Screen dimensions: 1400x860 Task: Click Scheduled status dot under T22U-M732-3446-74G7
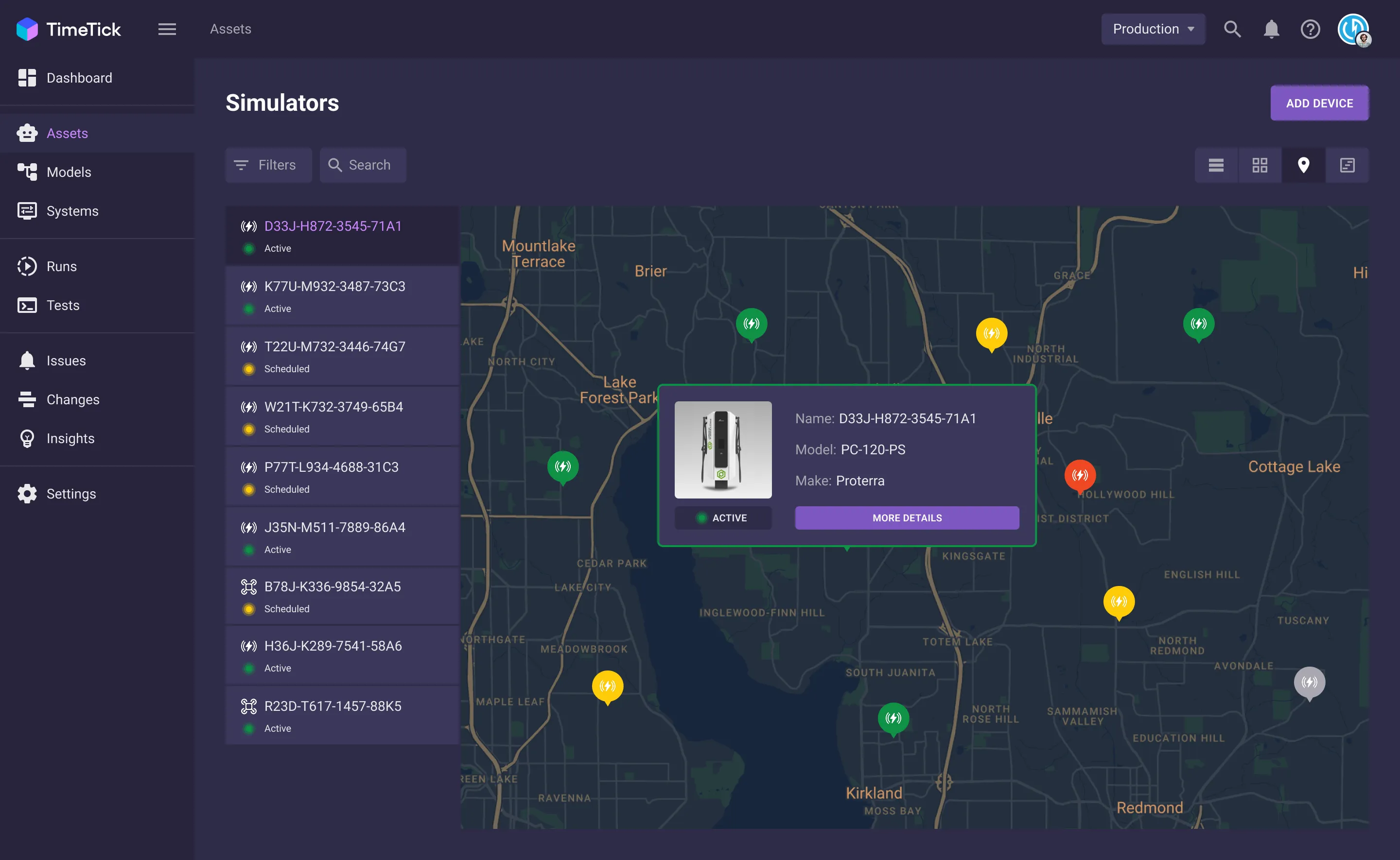point(248,369)
